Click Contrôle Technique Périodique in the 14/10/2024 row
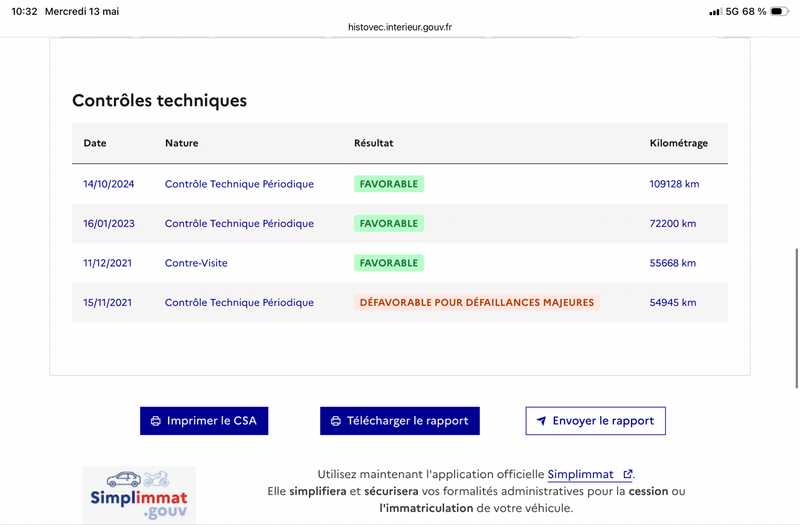The image size is (800, 525). point(239,184)
